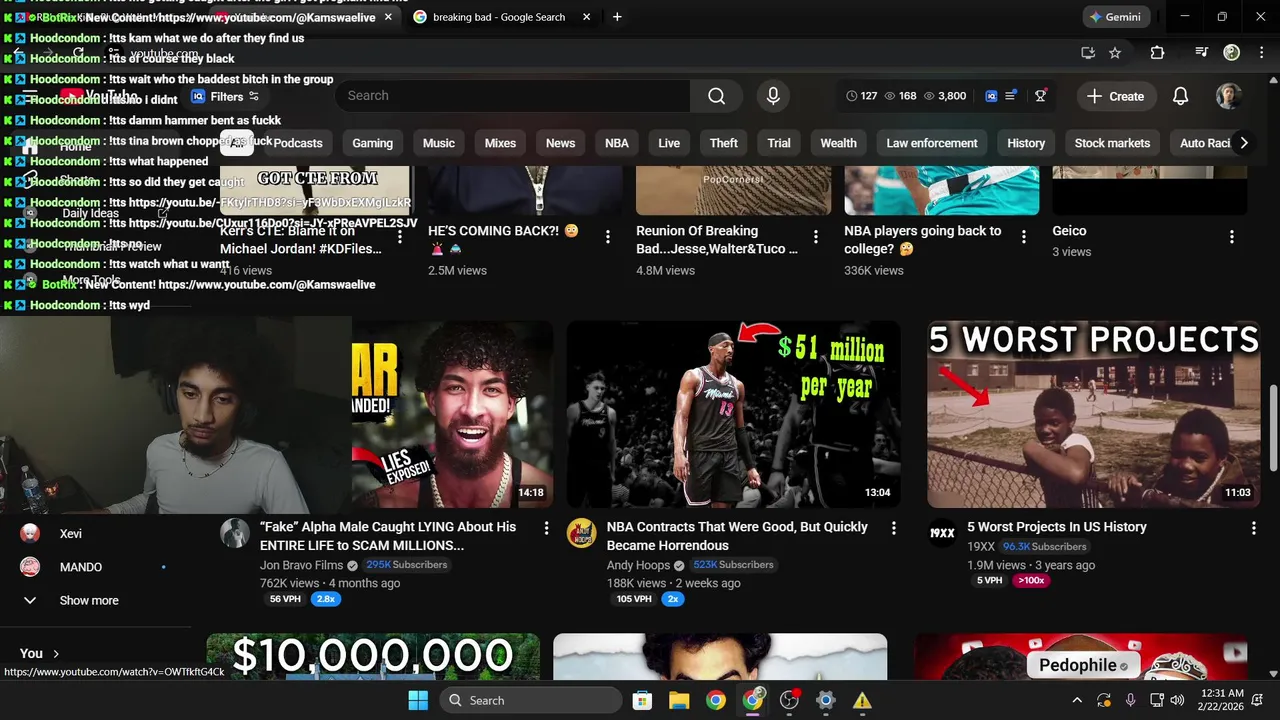Play the $10,000,000 video thumbnail

tap(373, 657)
